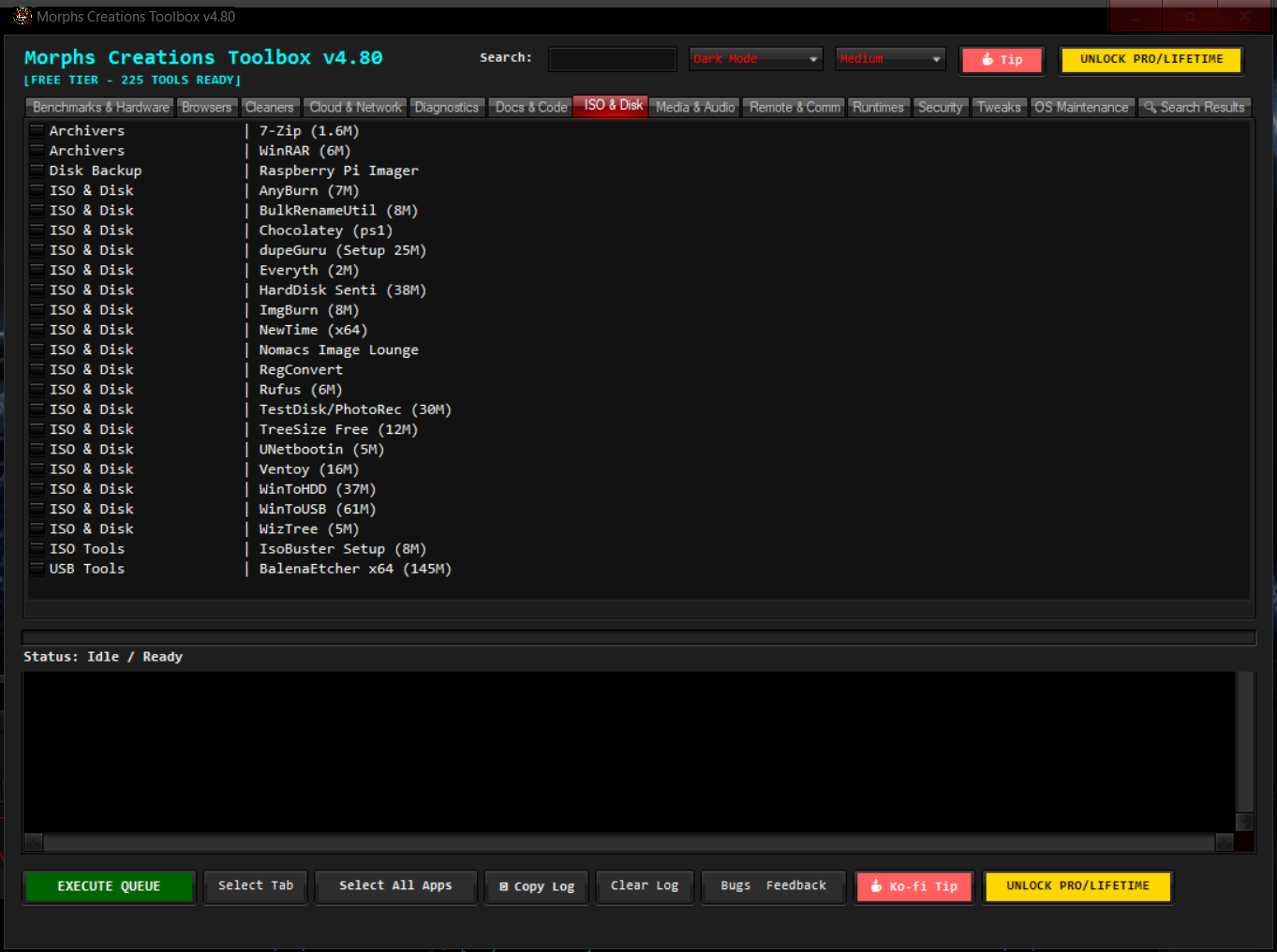The width and height of the screenshot is (1277, 952).
Task: Go to the Cleaners tab
Action: coord(270,108)
